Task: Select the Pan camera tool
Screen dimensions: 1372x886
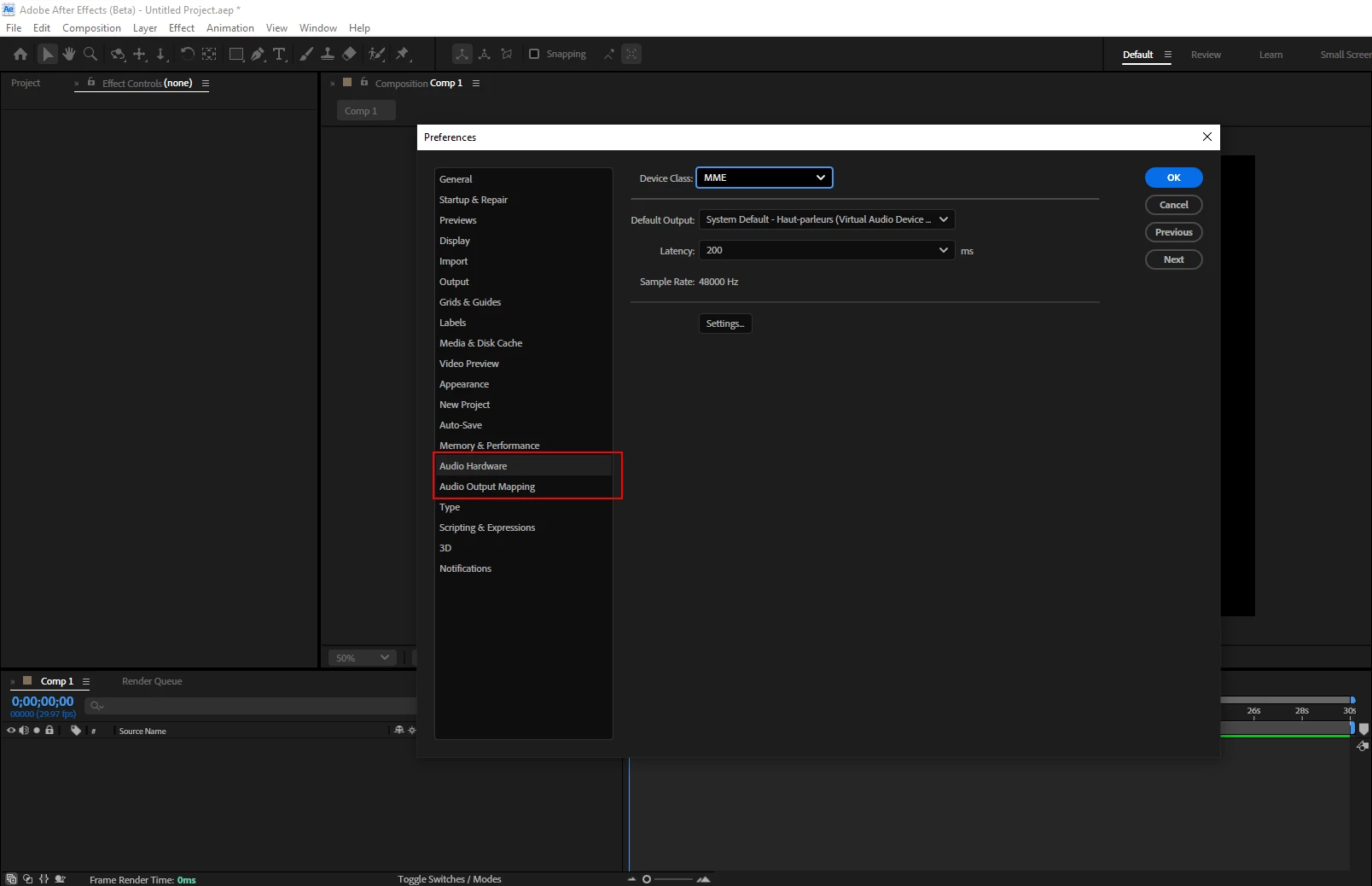Action: 140,54
